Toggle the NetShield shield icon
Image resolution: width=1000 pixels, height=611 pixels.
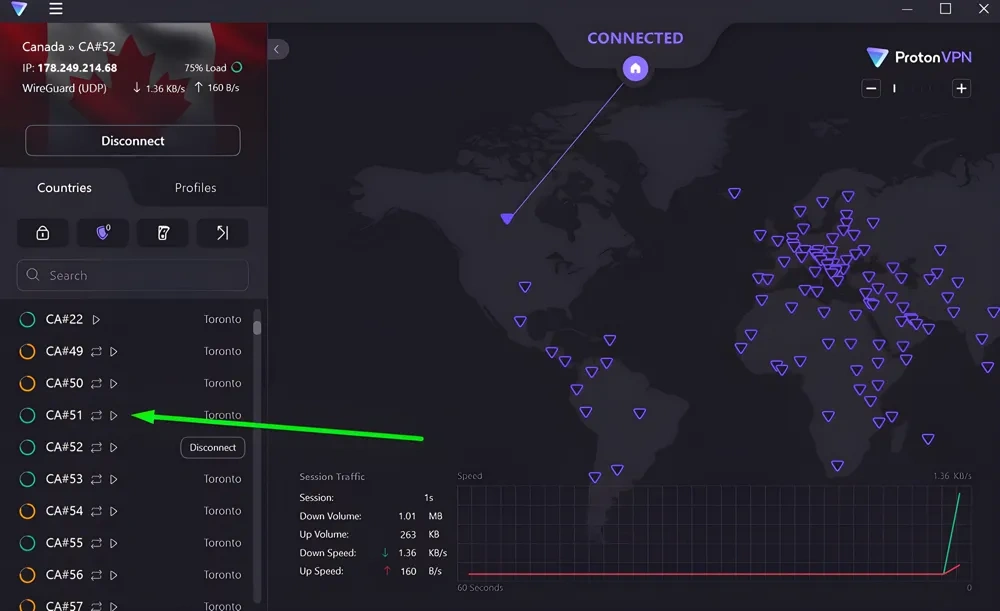(103, 233)
